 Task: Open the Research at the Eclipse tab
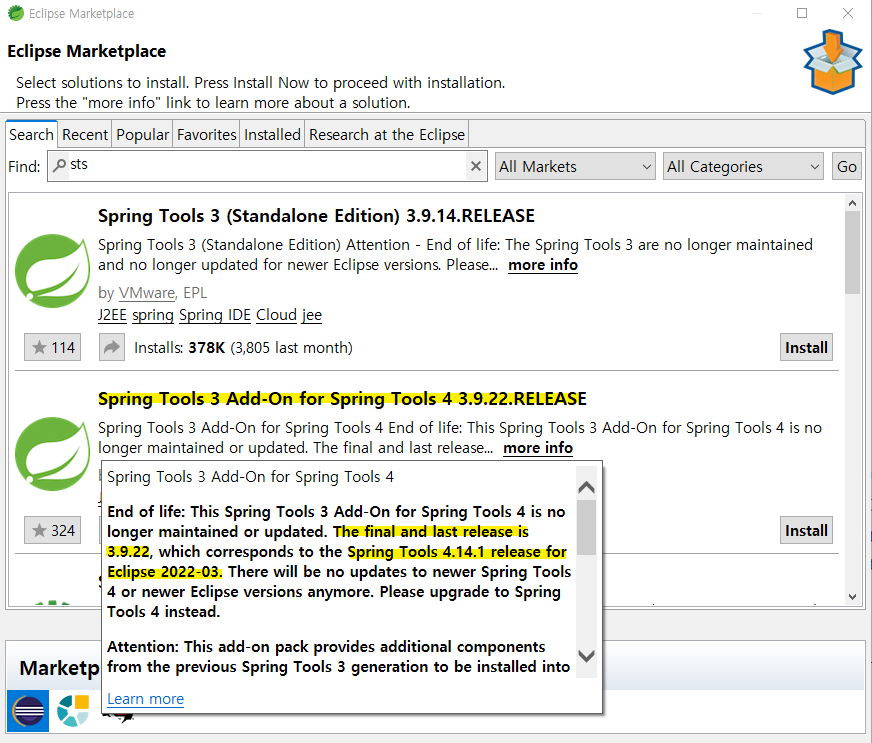387,135
